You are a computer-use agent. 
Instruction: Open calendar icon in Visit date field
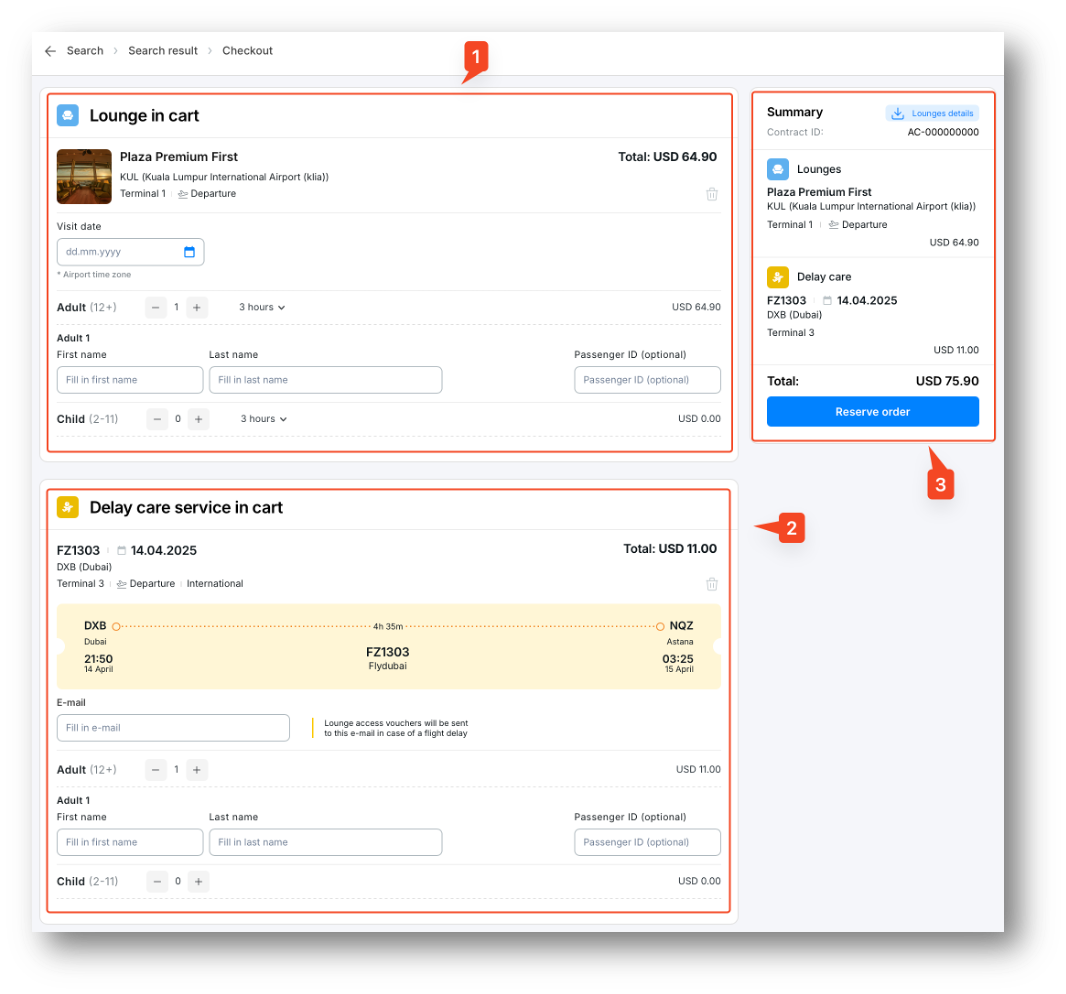click(189, 252)
